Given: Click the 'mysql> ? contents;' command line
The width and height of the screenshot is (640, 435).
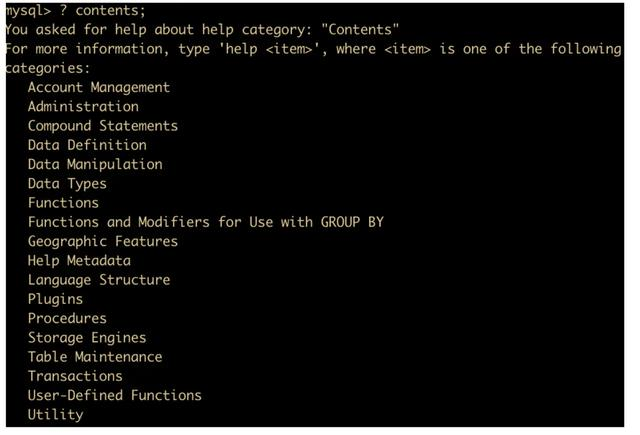Looking at the screenshot, I should pyautogui.click(x=75, y=11).
